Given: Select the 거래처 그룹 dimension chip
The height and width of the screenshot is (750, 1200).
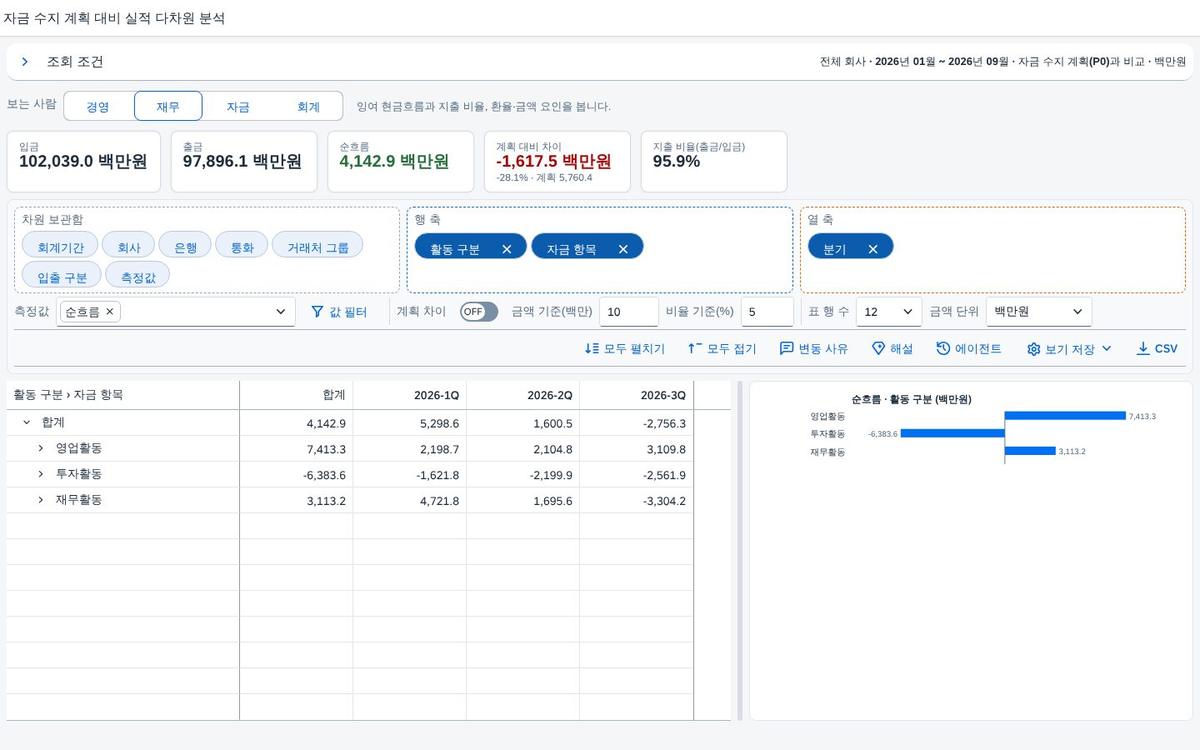Looking at the screenshot, I should point(318,247).
